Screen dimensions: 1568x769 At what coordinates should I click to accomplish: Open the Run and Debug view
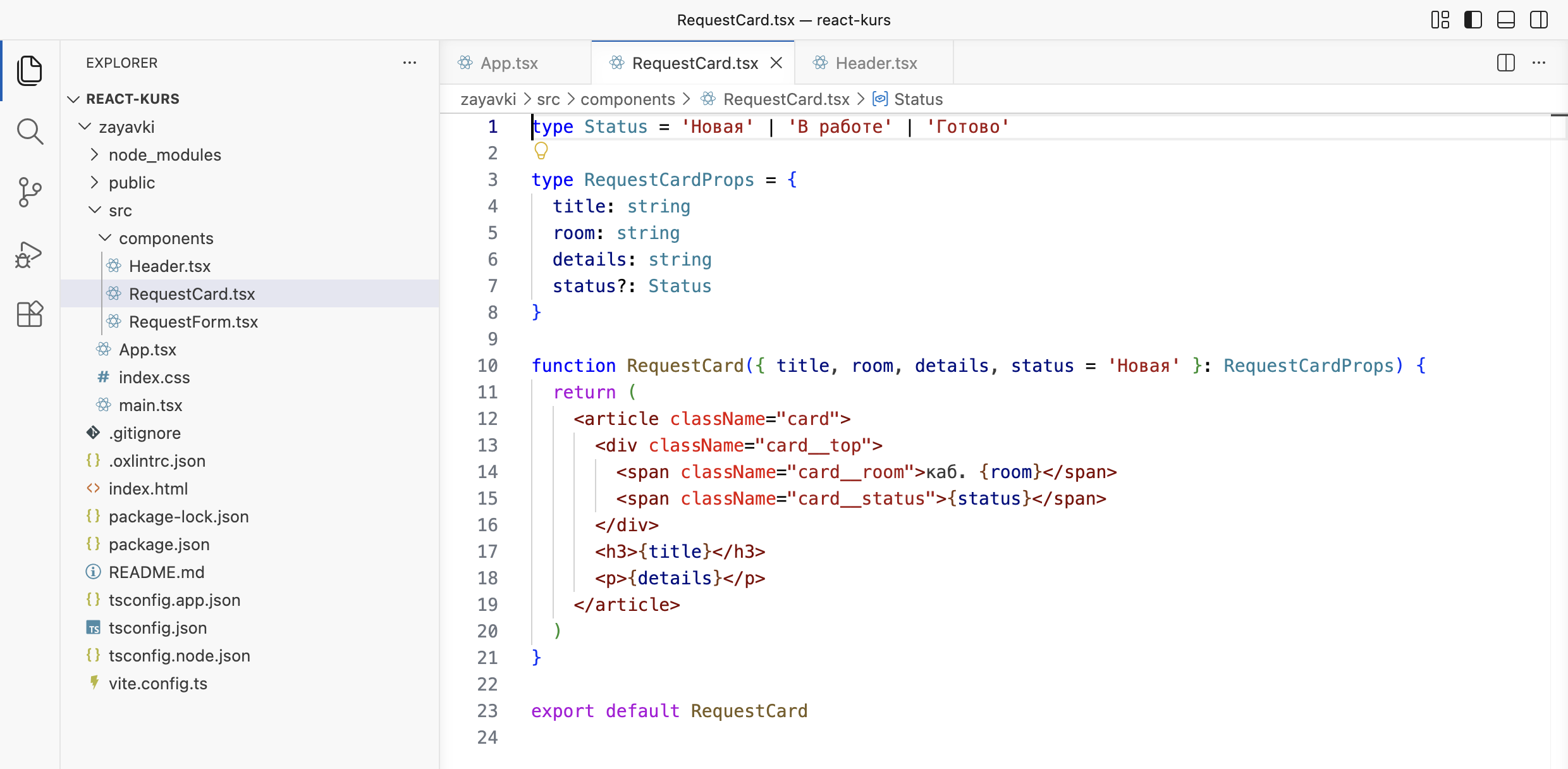click(x=30, y=254)
